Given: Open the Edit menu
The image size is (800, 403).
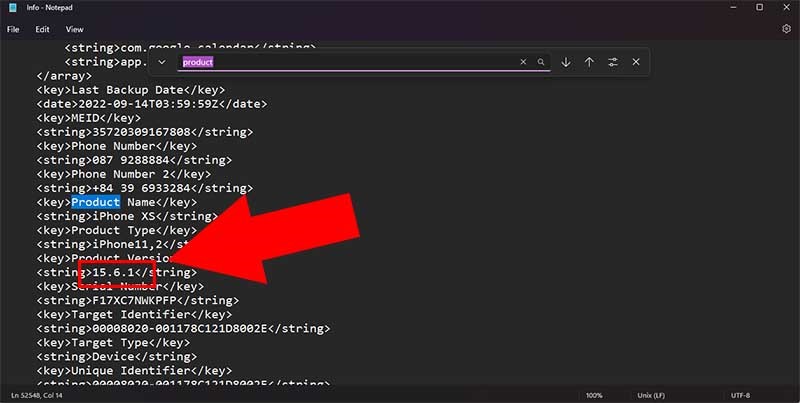Looking at the screenshot, I should tap(42, 30).
